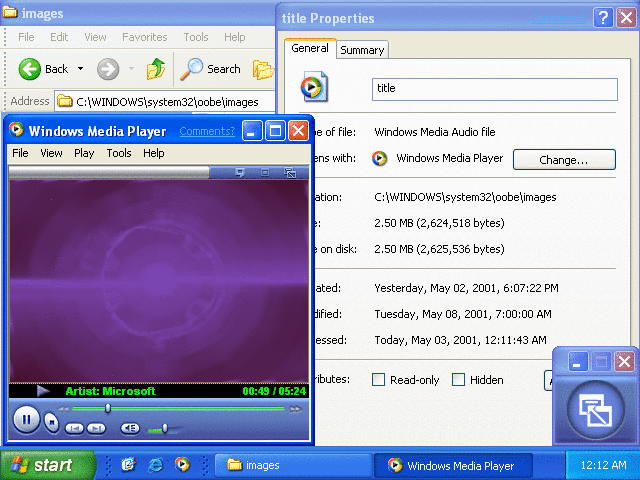Launch Internet Explorer from quick launch
640x480 pixels.
pos(156,465)
